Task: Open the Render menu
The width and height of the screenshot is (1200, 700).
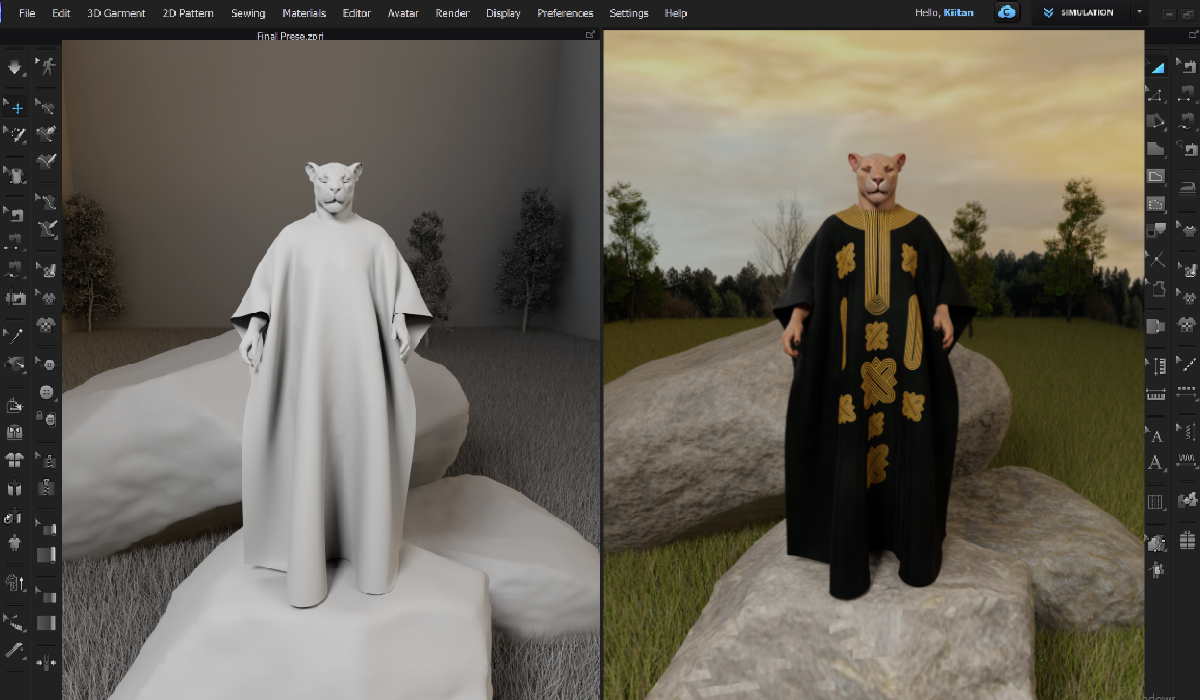Action: (452, 13)
